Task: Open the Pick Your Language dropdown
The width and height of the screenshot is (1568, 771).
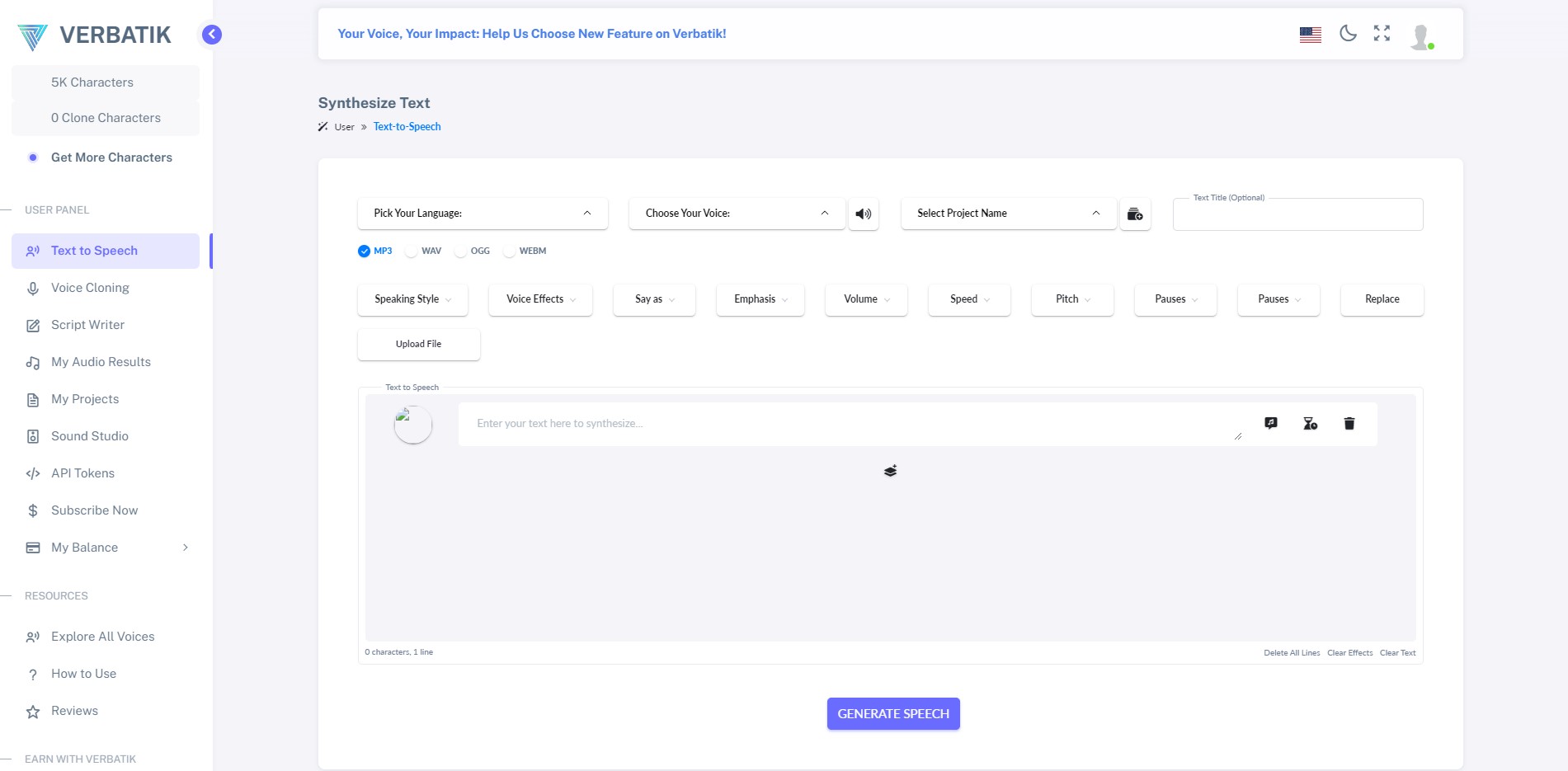Action: tap(483, 214)
